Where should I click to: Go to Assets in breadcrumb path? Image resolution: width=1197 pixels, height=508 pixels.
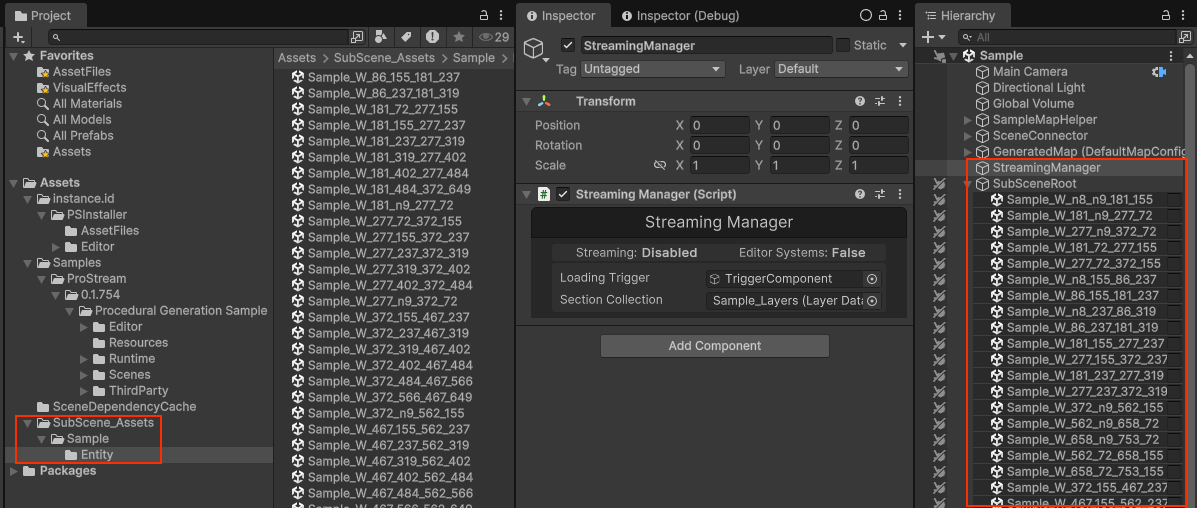(296, 58)
